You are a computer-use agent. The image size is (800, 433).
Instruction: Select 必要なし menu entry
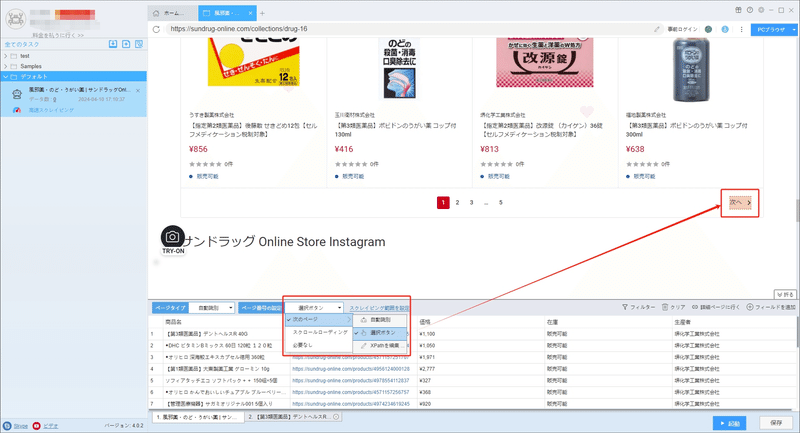pyautogui.click(x=319, y=345)
